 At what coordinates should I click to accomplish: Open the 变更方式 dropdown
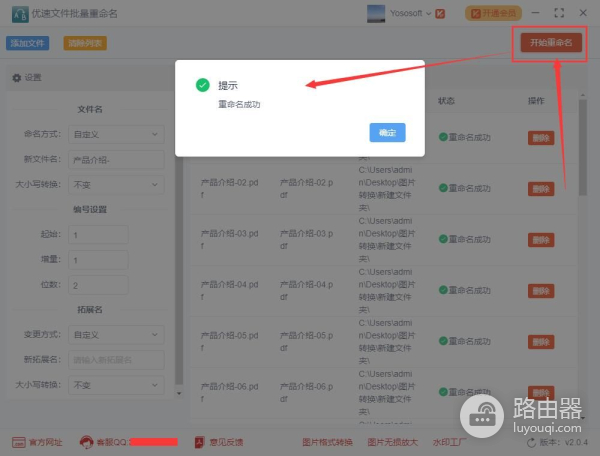pyautogui.click(x=116, y=335)
